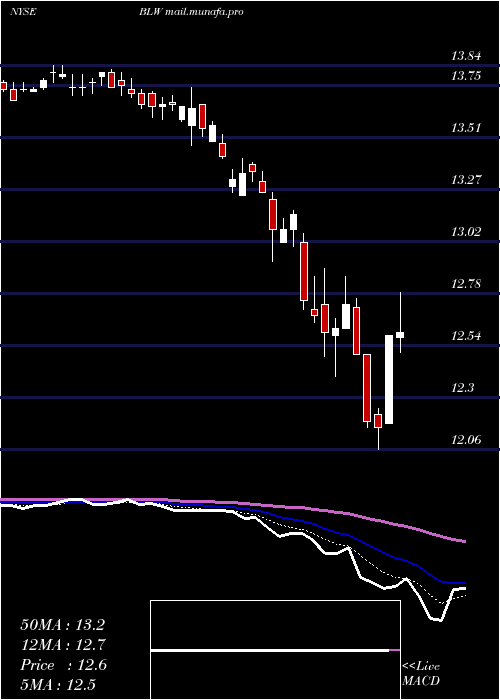
Task: Click the NYSE exchange label
Action: coord(23,12)
